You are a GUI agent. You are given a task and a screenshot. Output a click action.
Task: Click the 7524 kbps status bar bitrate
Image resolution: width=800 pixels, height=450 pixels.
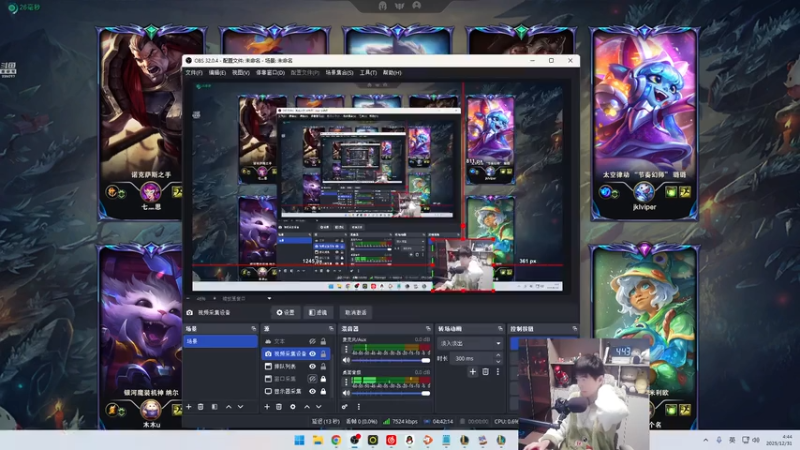(405, 421)
